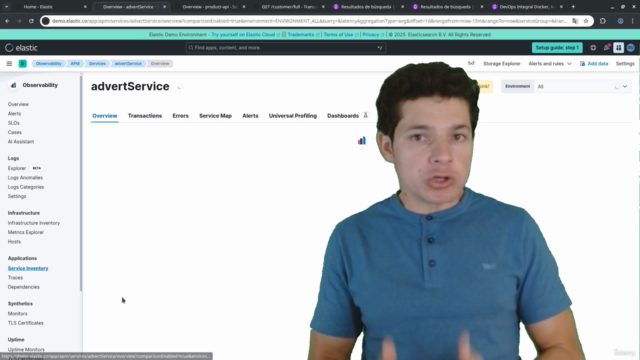Open Synthetics Monitors

(x=18, y=314)
